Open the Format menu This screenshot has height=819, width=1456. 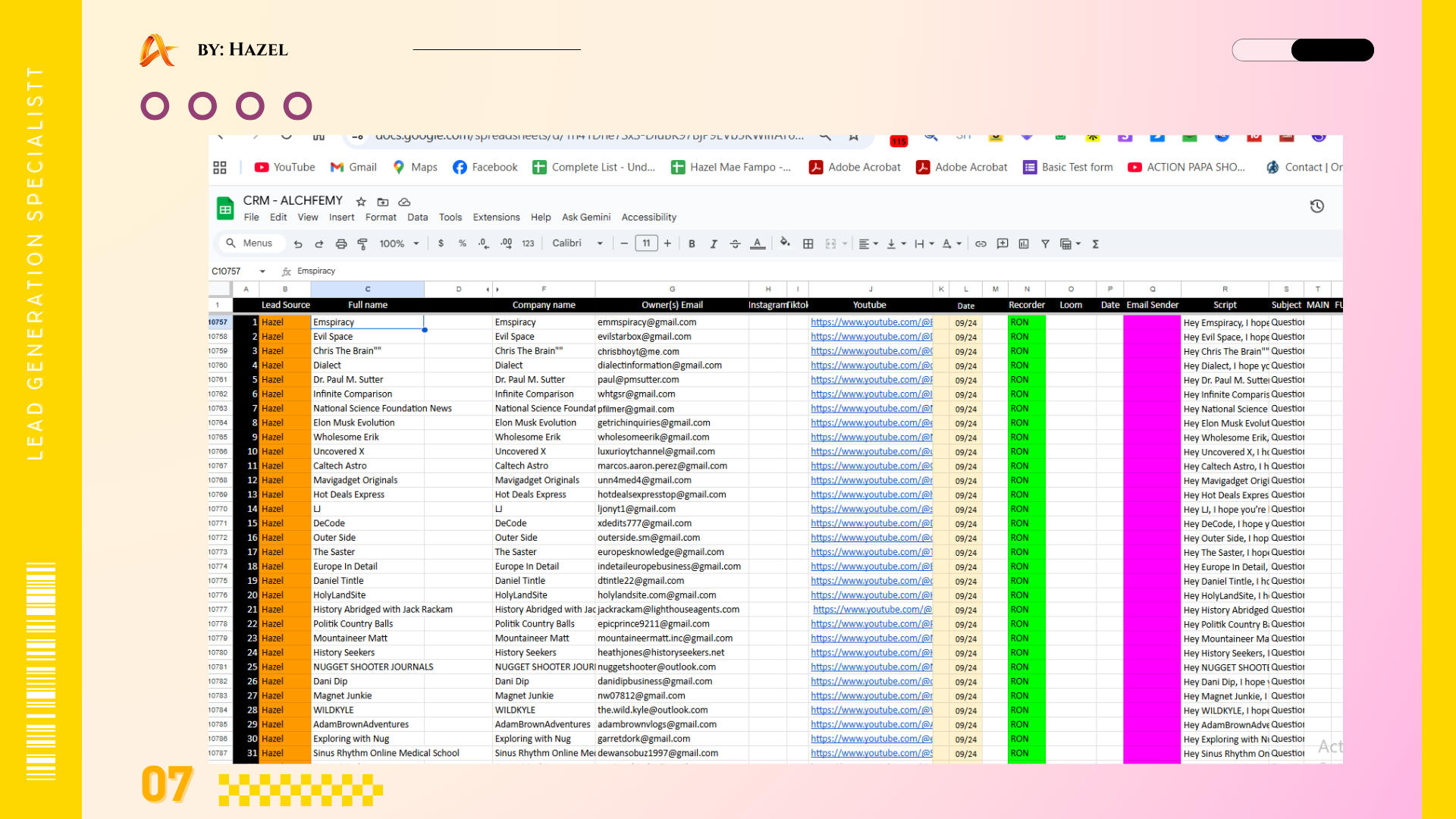pos(381,217)
